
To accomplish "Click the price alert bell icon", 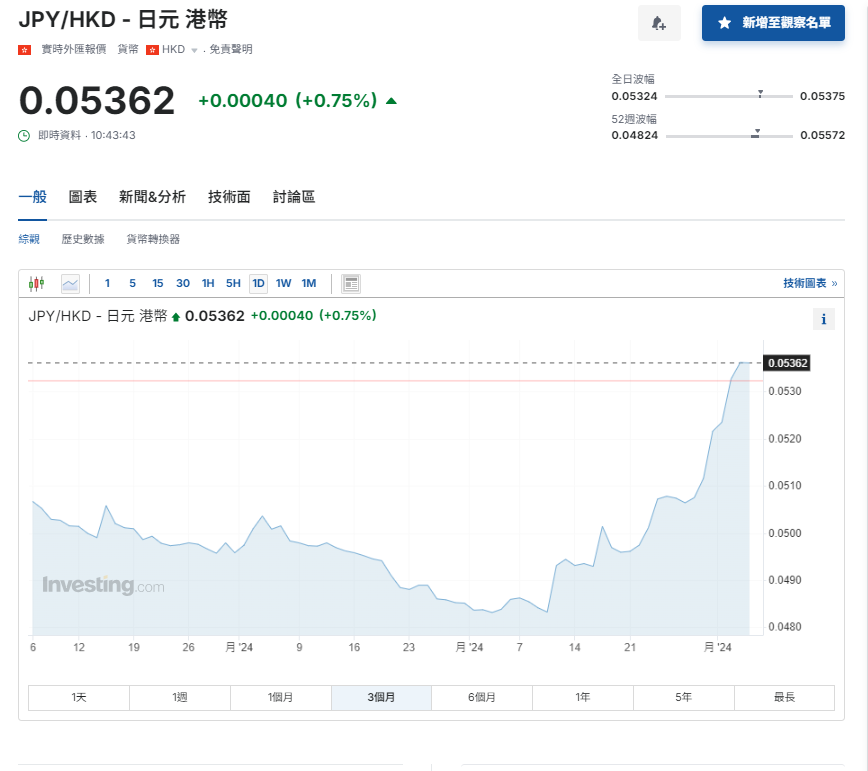I will 659,23.
